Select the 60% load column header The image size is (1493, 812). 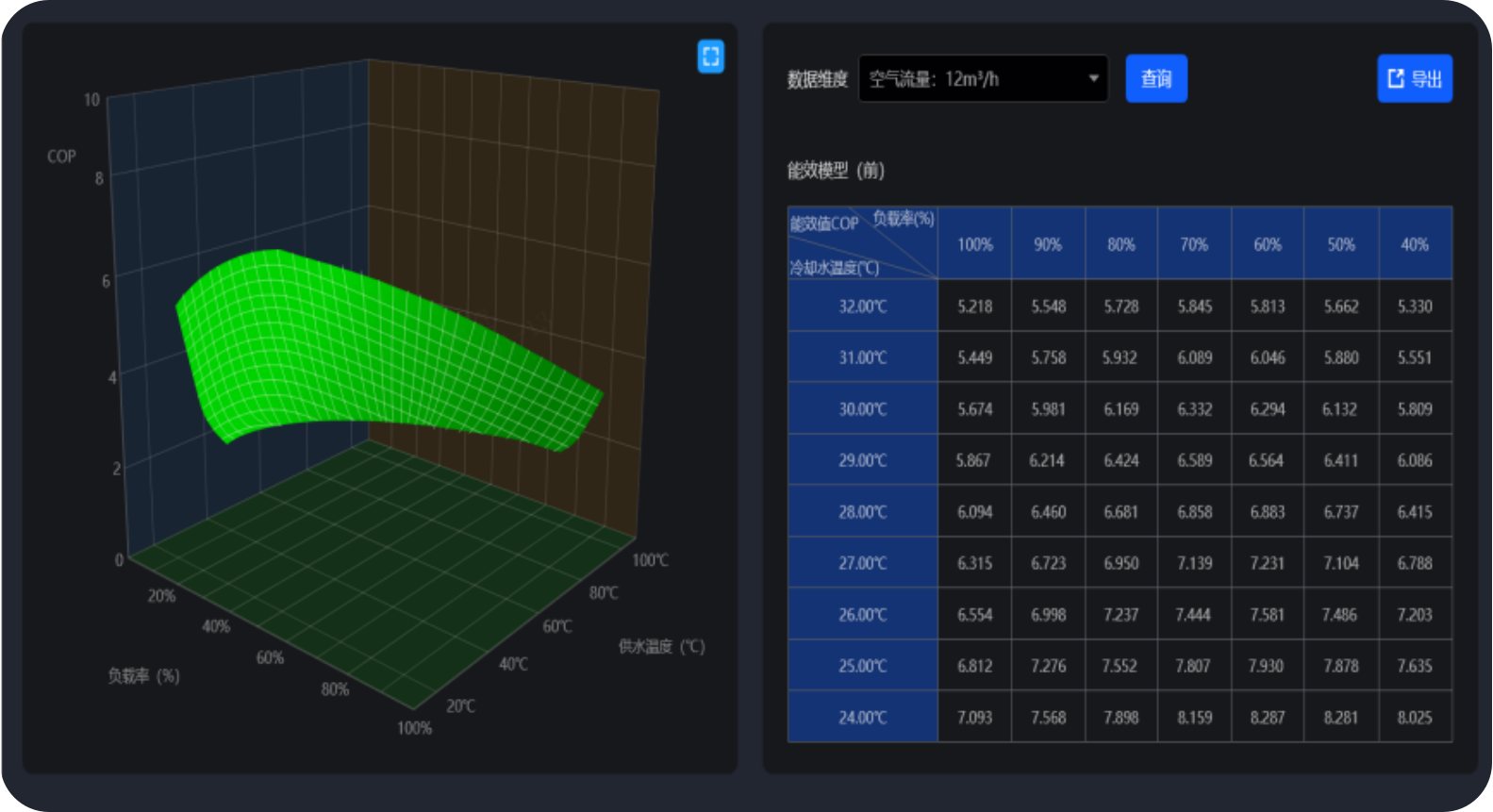(1268, 244)
